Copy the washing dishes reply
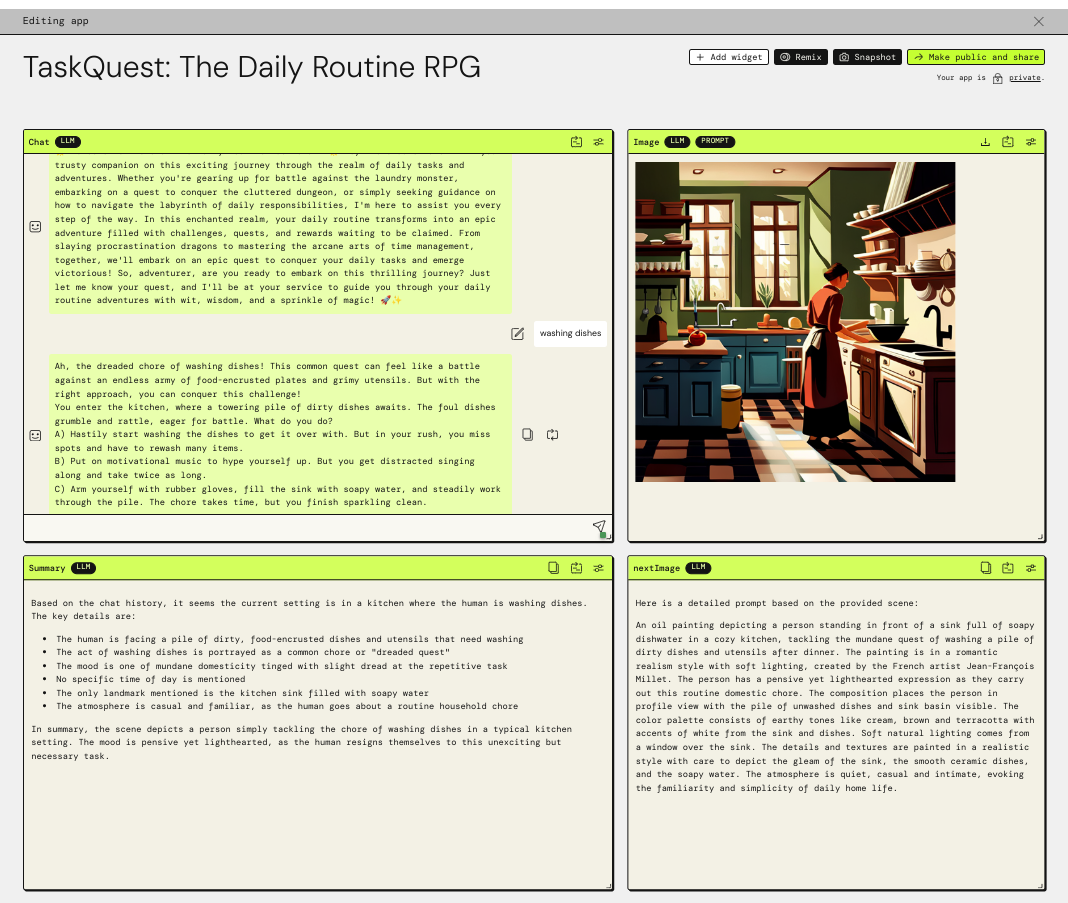1068x903 pixels. click(527, 434)
